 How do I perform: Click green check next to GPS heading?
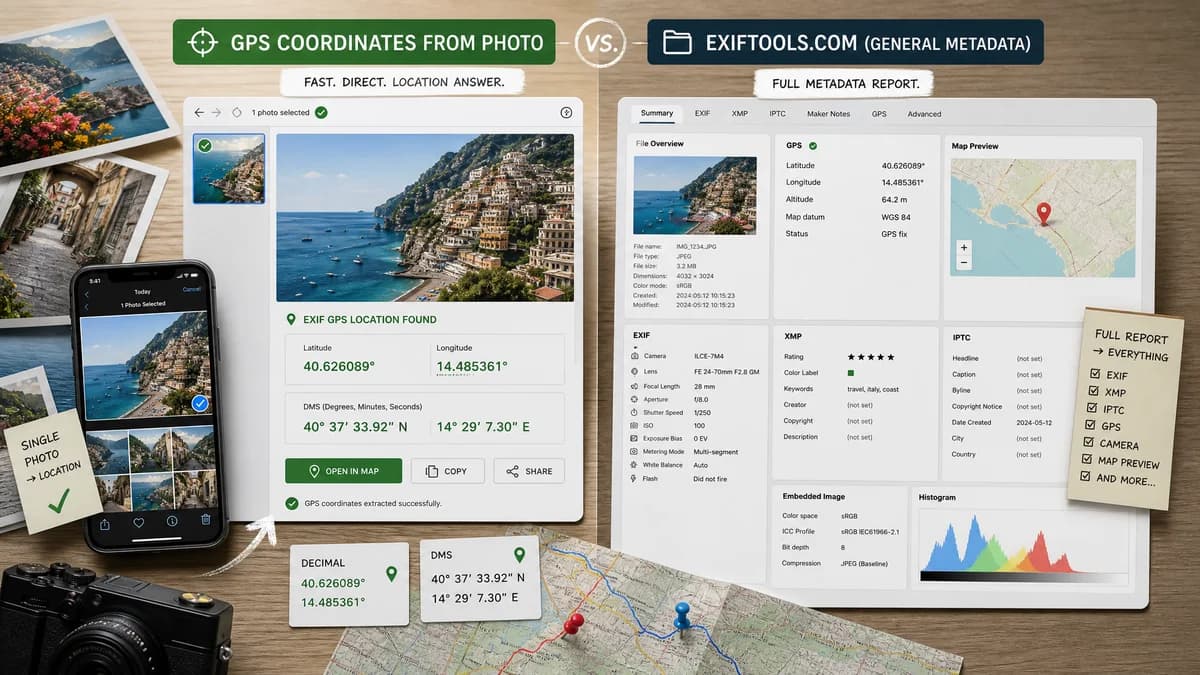coord(813,146)
